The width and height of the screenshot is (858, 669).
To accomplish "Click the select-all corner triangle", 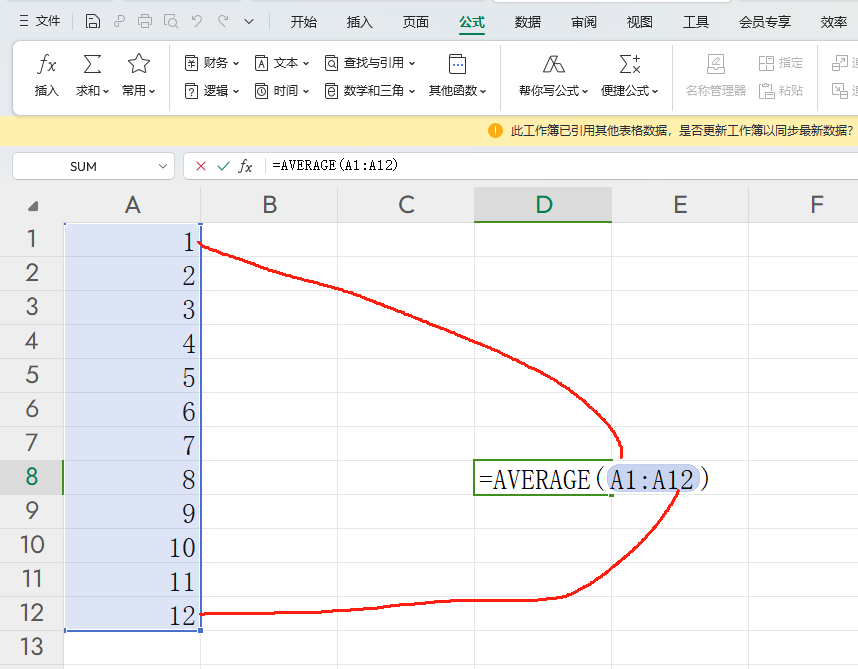I will coord(33,206).
